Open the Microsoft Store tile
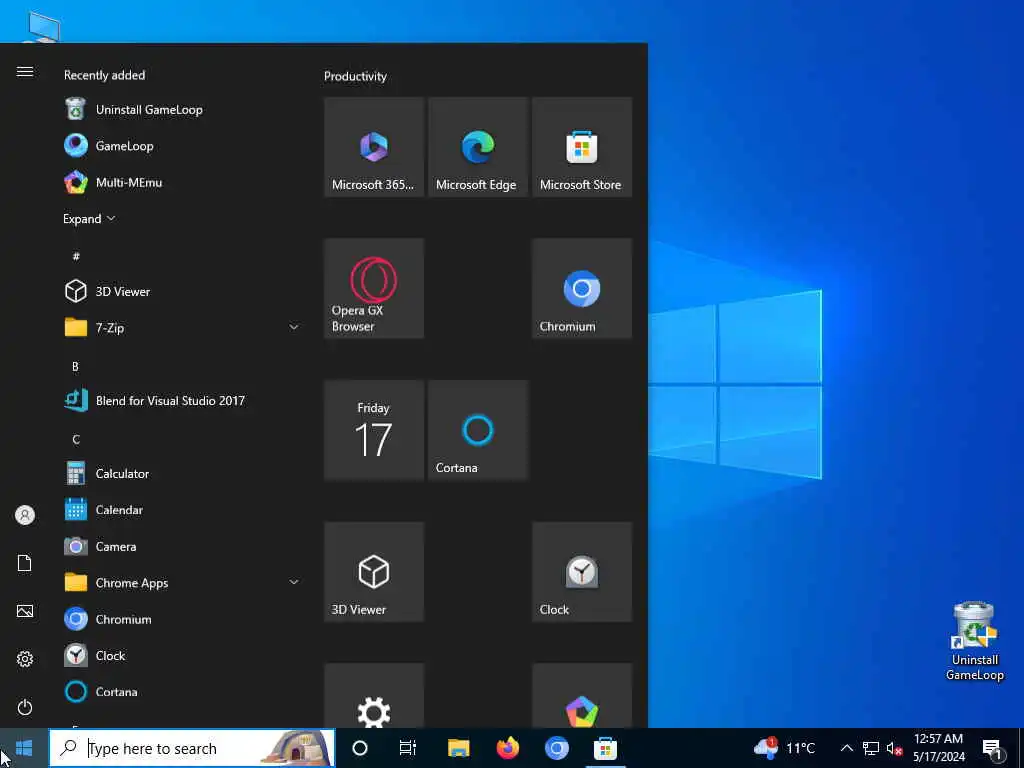This screenshot has height=768, width=1024. (x=582, y=147)
